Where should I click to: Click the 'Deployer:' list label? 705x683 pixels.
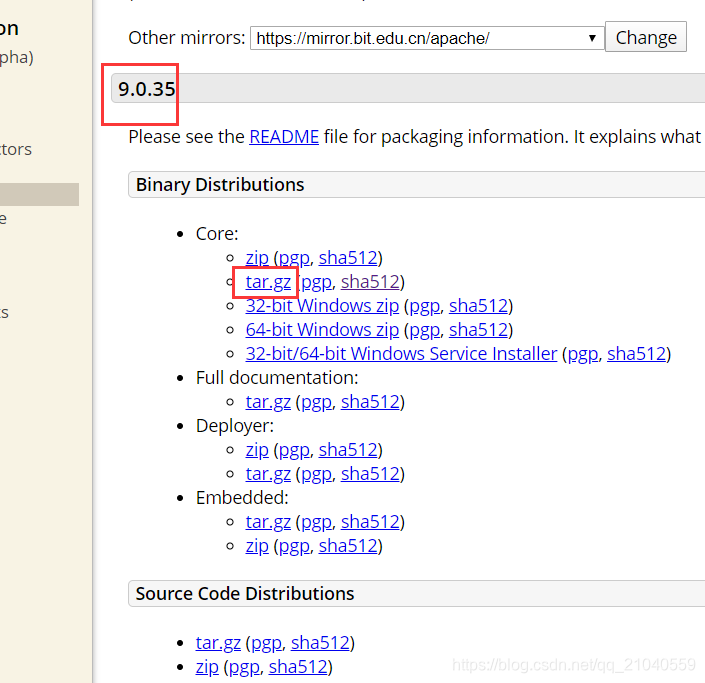click(235, 426)
